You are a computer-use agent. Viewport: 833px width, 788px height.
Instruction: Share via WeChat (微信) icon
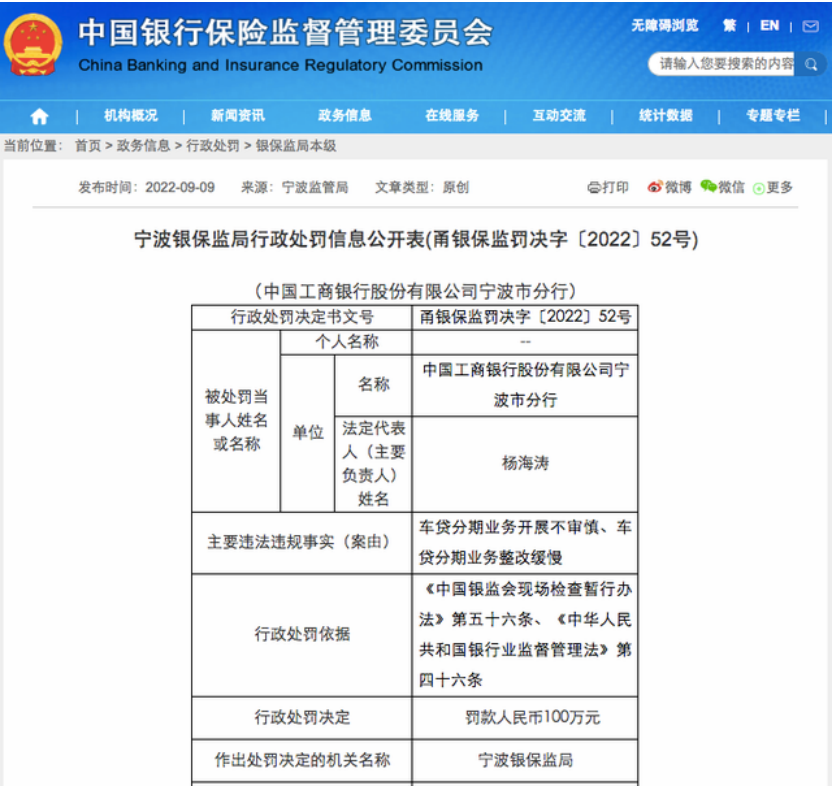coord(709,187)
